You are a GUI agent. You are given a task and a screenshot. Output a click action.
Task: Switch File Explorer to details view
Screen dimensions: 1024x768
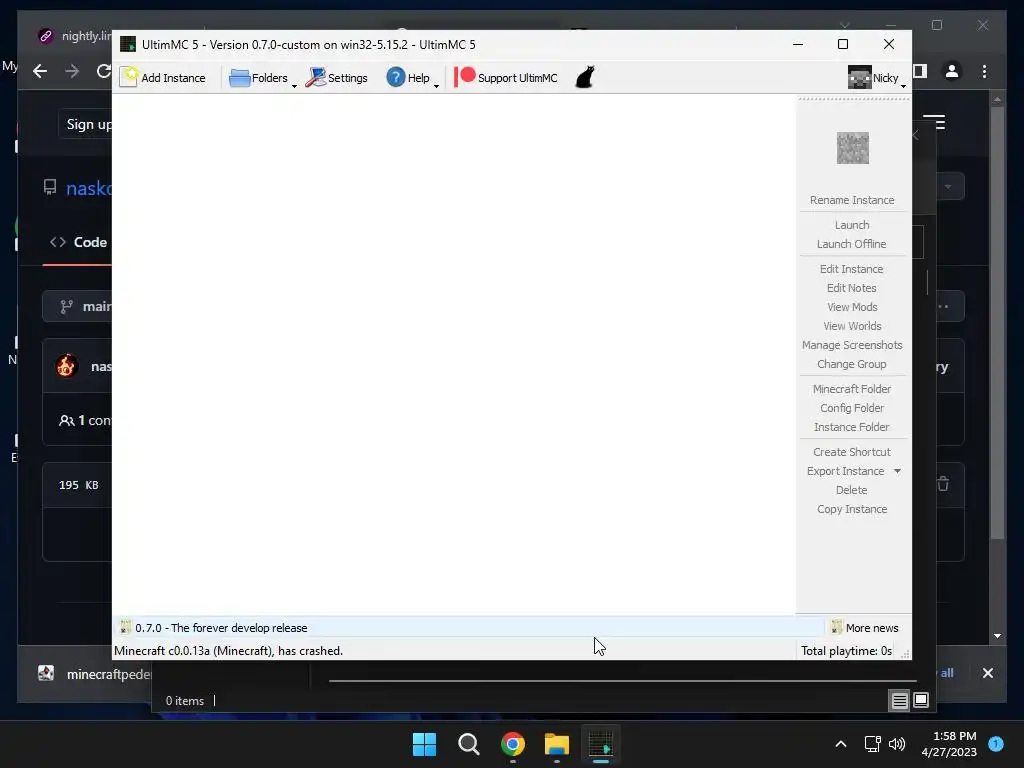(899, 701)
